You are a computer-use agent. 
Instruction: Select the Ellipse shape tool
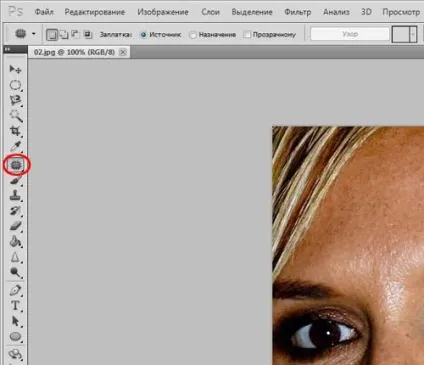(x=15, y=336)
